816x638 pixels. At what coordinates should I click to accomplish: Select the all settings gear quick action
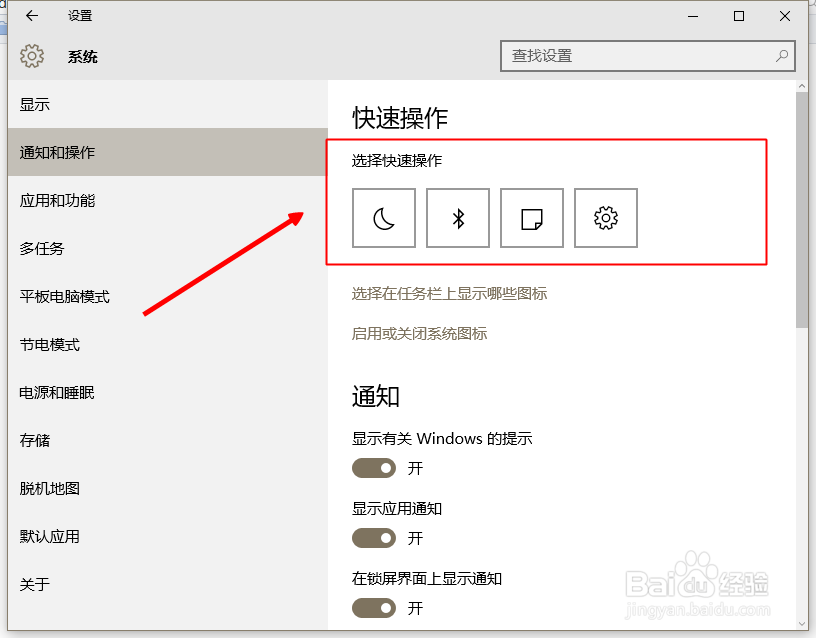coord(606,218)
